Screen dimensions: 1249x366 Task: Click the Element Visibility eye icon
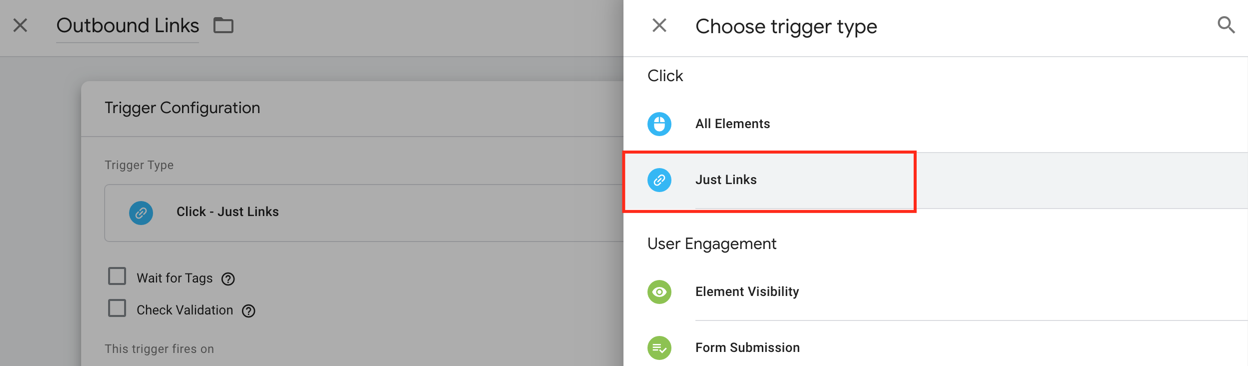[x=659, y=292]
